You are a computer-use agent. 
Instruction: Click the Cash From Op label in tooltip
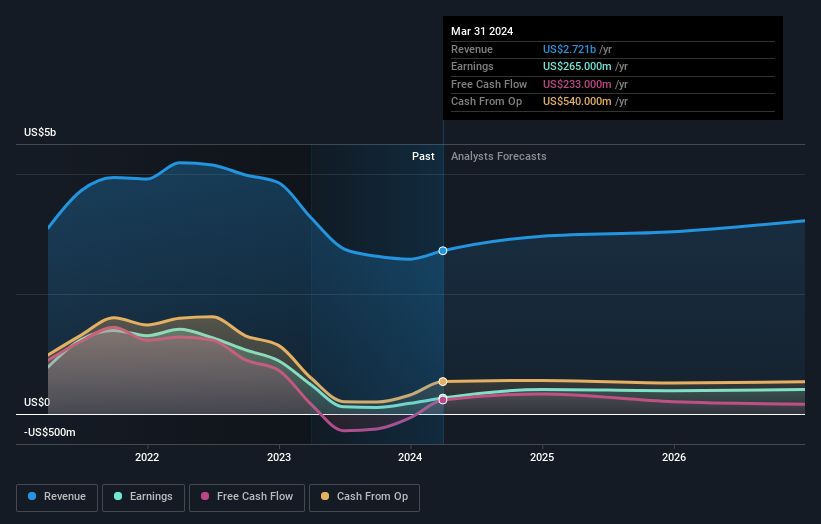point(486,102)
